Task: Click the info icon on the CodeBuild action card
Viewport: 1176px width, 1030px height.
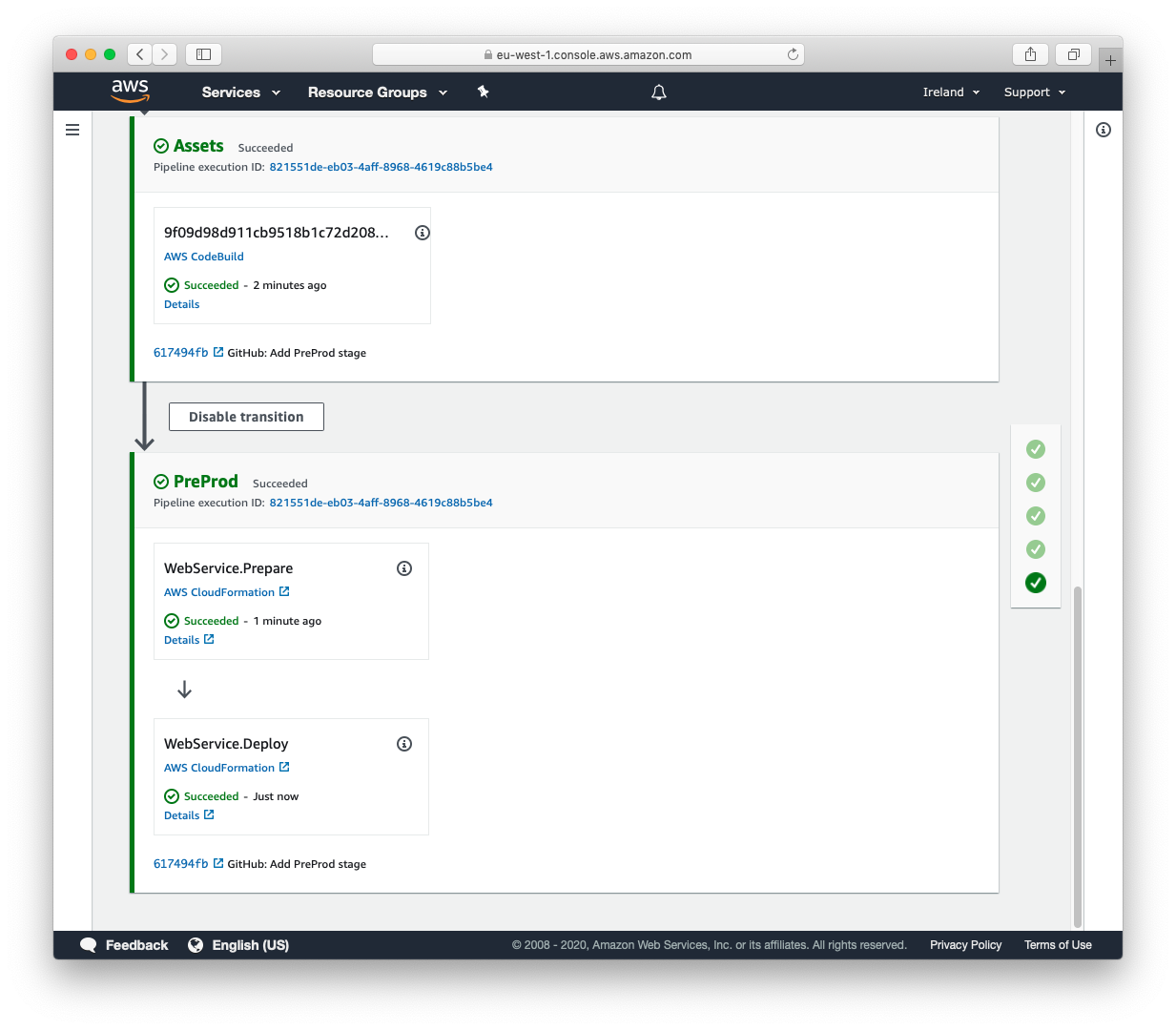Action: pos(422,232)
